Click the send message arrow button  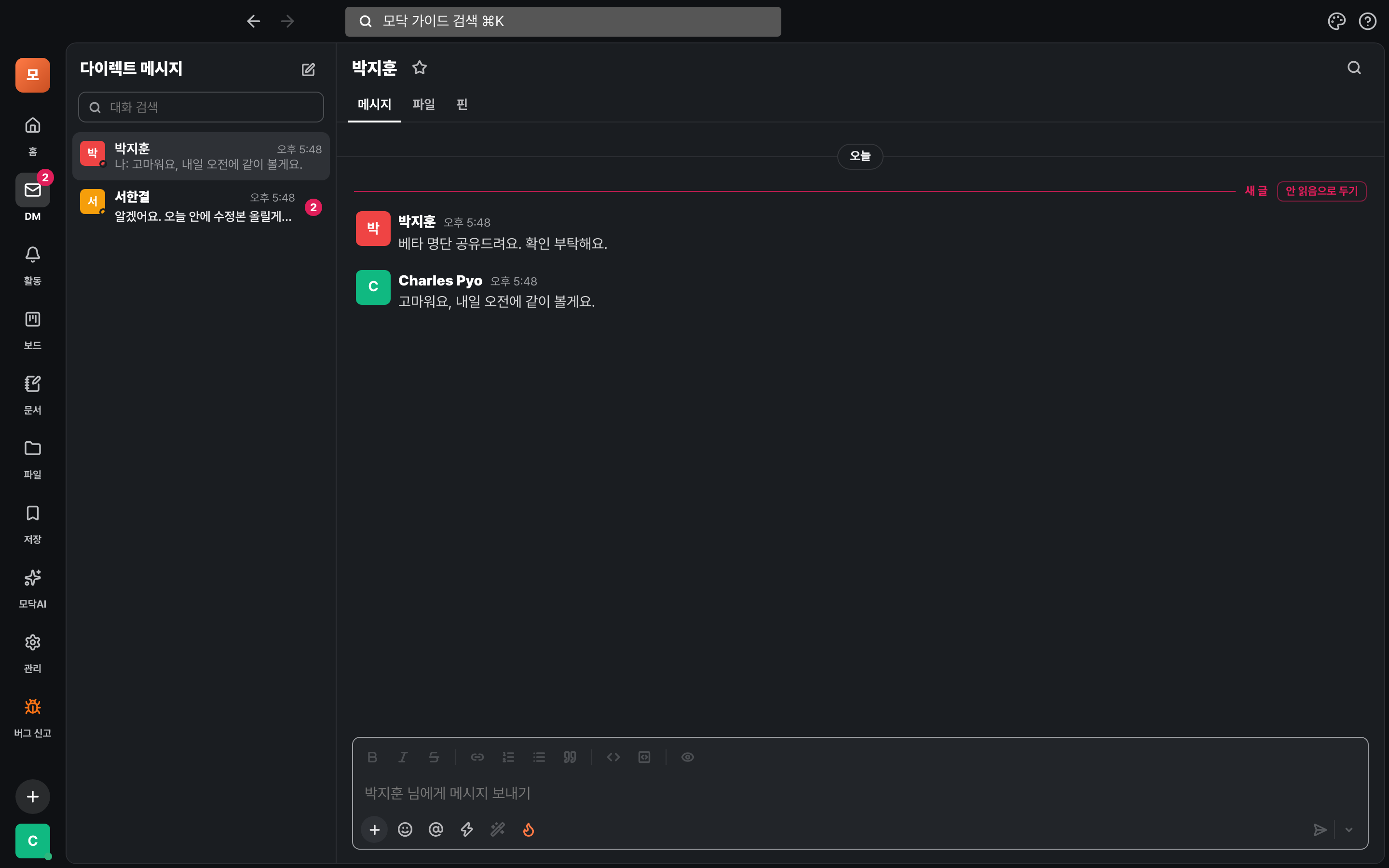tap(1320, 829)
